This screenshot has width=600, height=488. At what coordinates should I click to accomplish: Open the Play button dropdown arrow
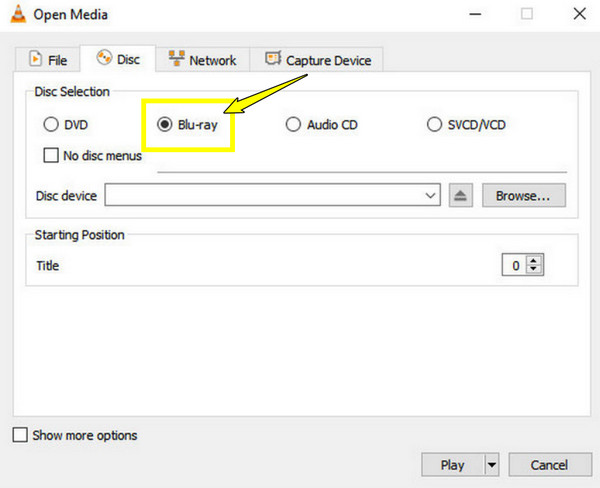(x=492, y=465)
